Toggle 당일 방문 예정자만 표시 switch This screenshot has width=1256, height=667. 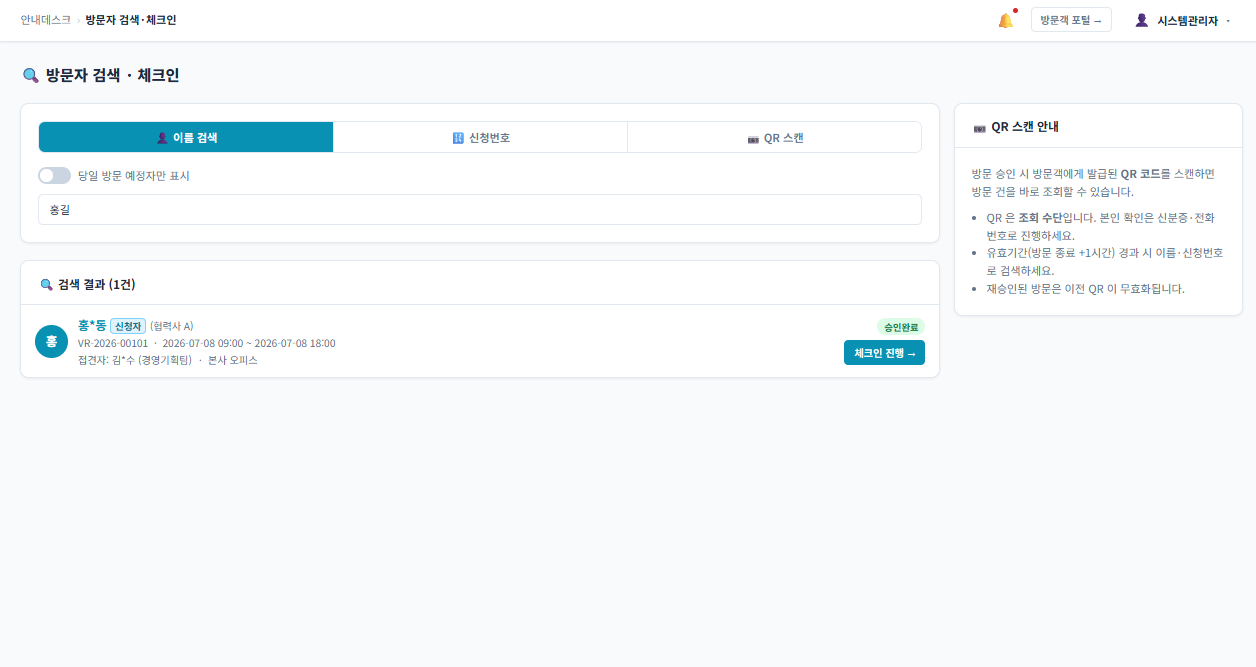[54, 176]
